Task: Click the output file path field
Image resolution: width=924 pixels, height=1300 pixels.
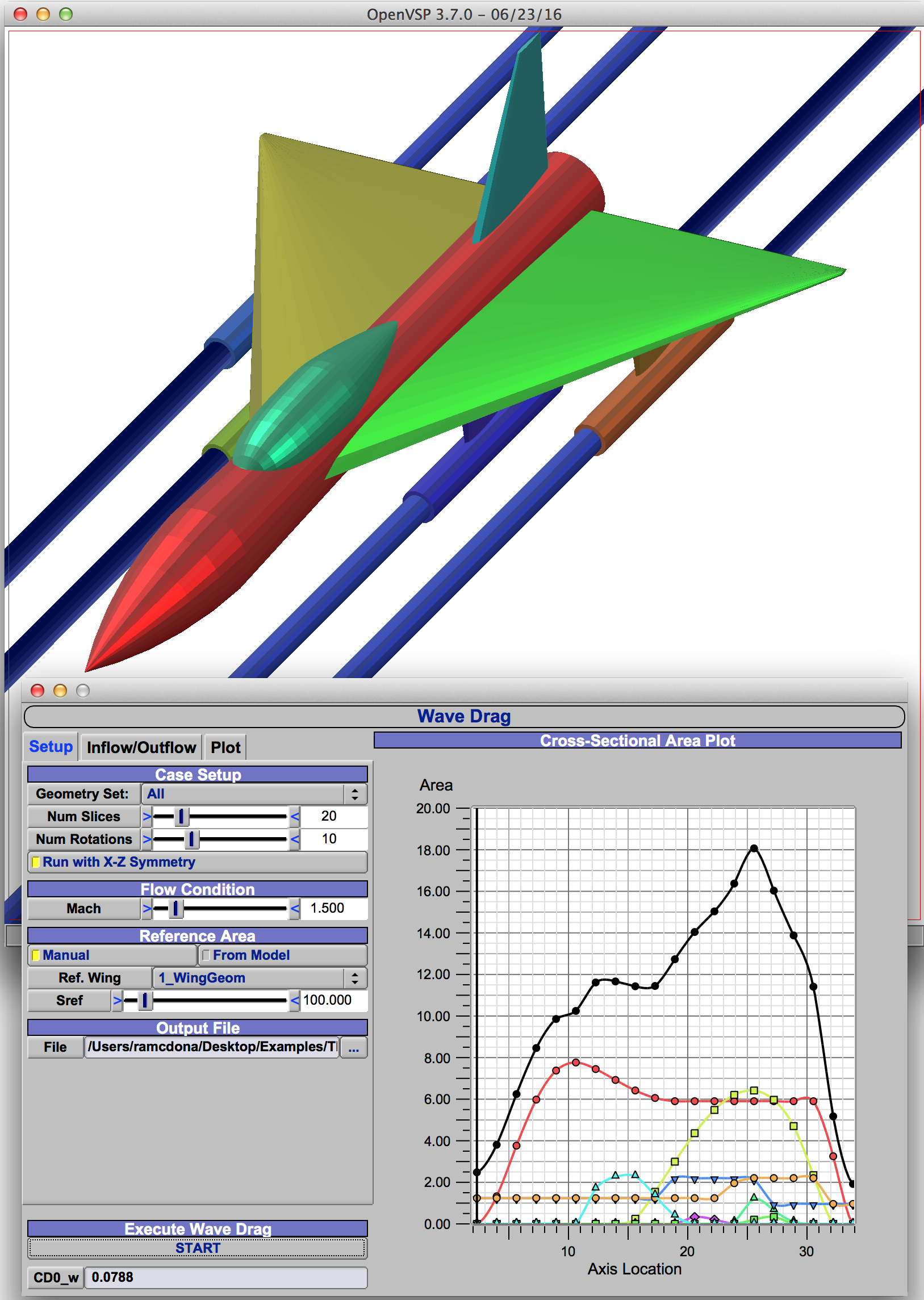Action: 212,1047
